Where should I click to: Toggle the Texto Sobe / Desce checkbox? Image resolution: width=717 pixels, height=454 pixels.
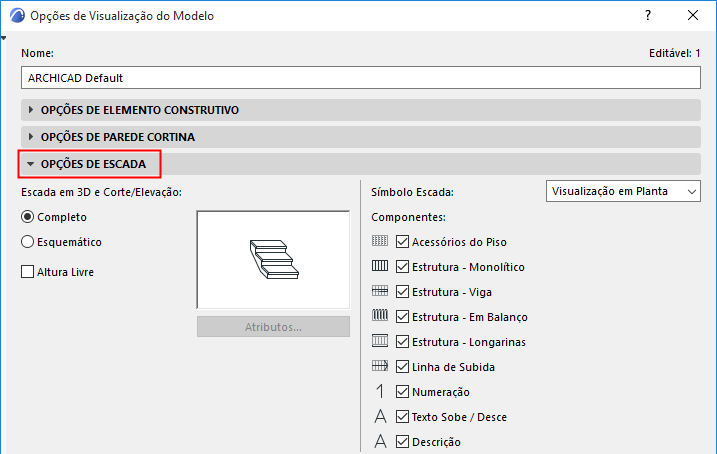pyautogui.click(x=402, y=417)
